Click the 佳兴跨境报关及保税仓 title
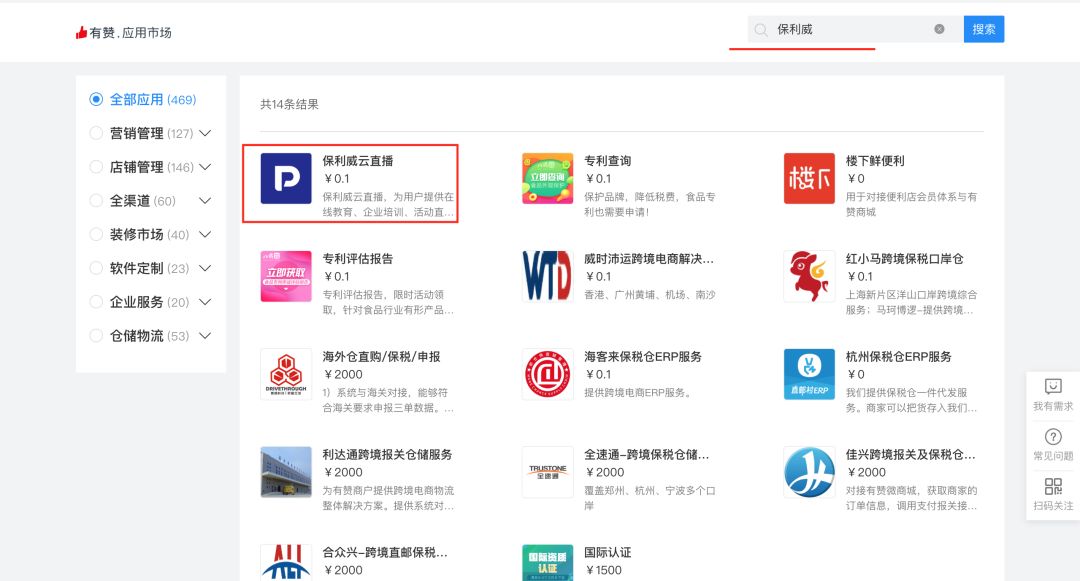 pos(911,454)
